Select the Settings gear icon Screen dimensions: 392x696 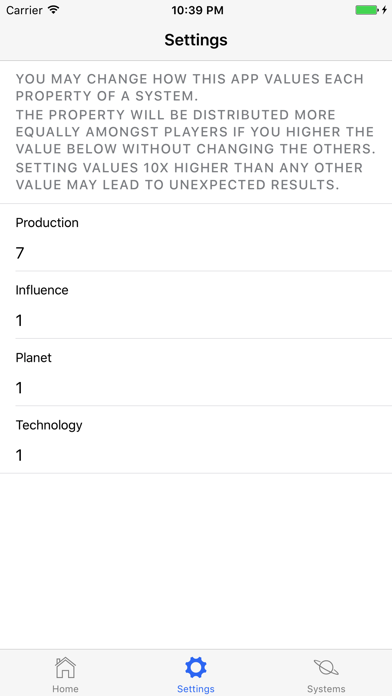coord(196,668)
